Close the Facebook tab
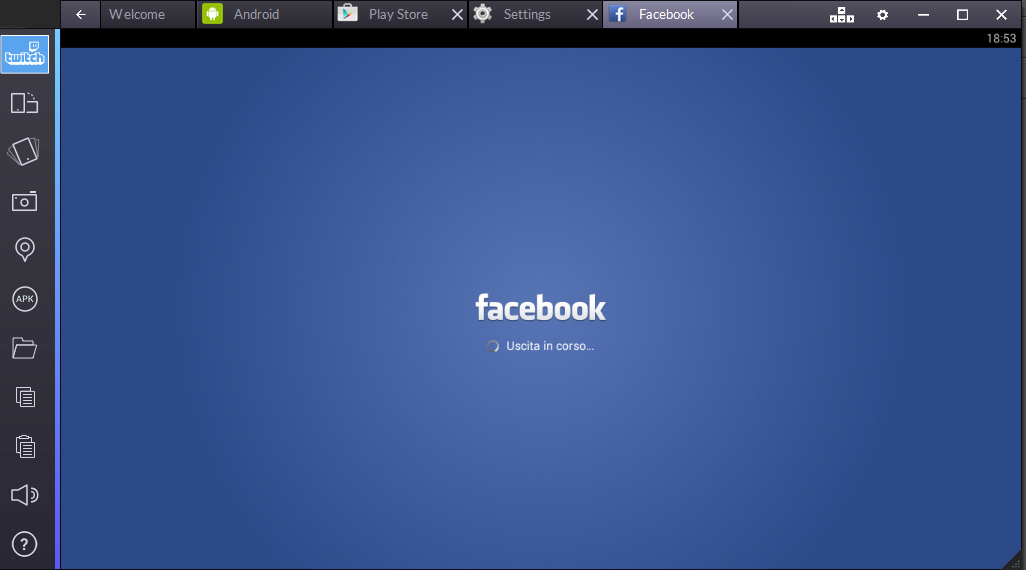The image size is (1026, 570). [727, 14]
